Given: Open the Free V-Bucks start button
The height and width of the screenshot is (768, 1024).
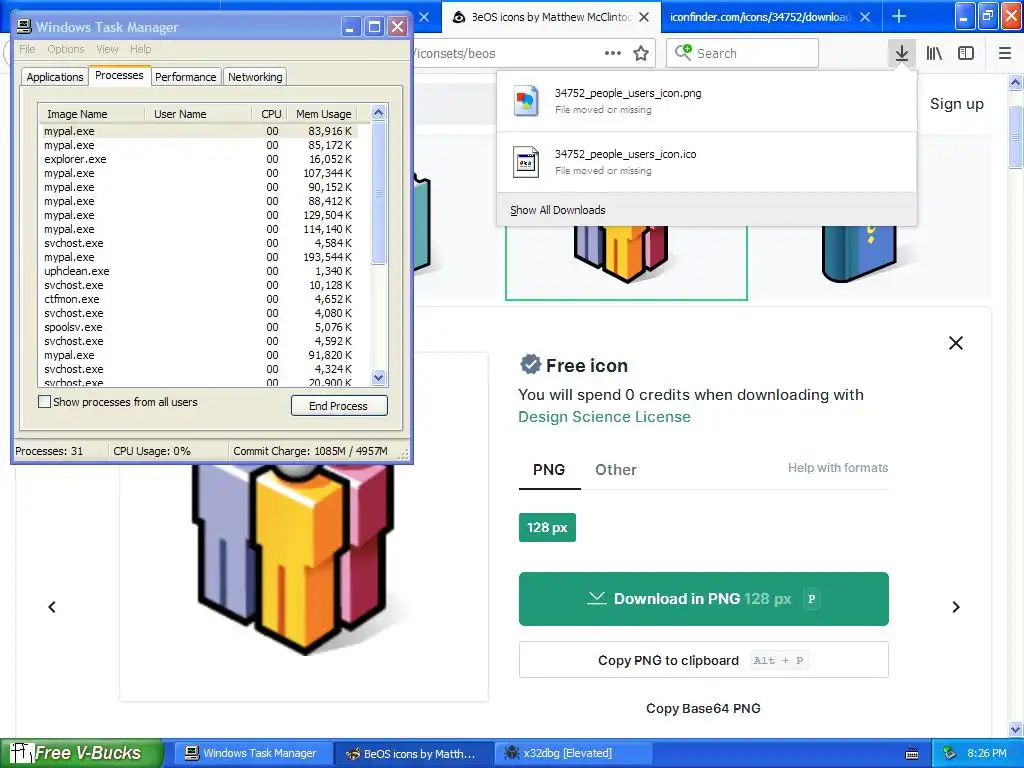Looking at the screenshot, I should (81, 753).
